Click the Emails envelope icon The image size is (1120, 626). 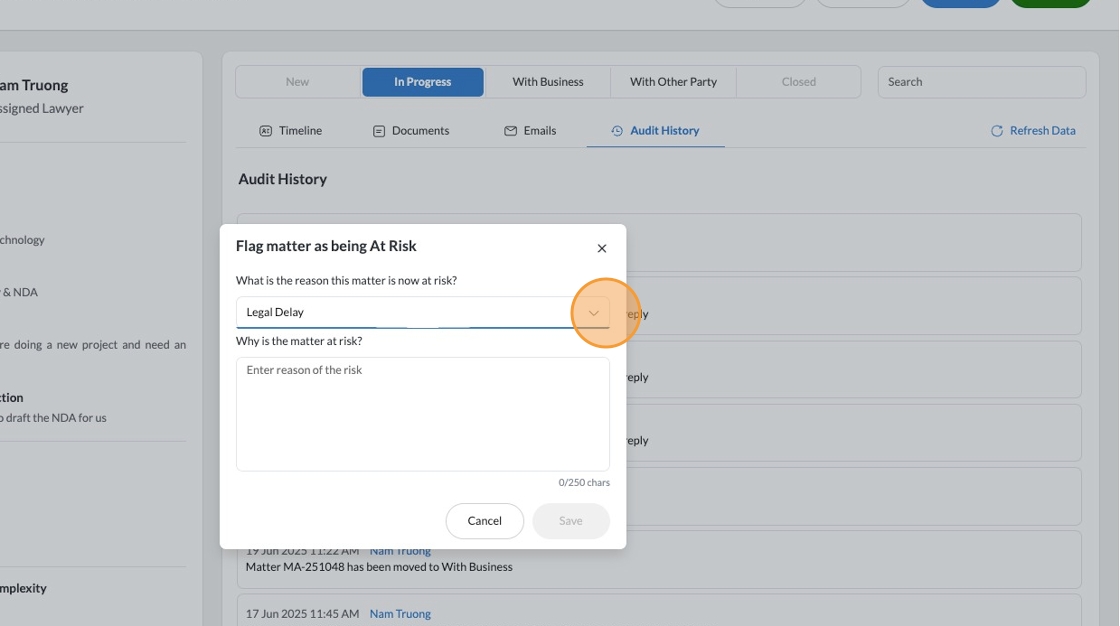point(510,131)
